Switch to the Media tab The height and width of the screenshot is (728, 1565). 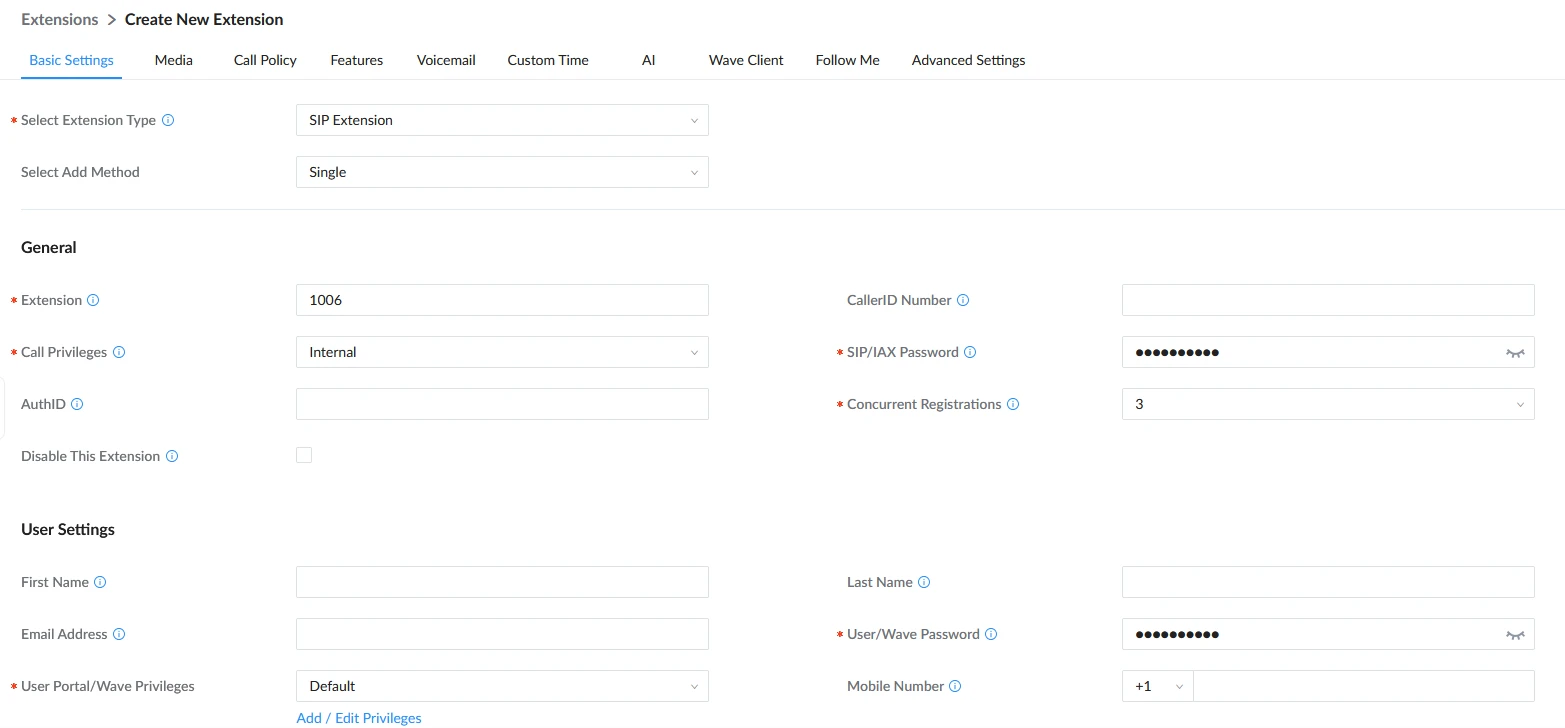tap(174, 60)
